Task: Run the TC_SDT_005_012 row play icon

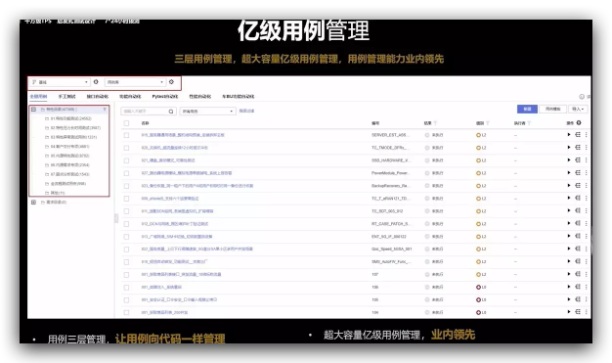Action: coord(569,211)
